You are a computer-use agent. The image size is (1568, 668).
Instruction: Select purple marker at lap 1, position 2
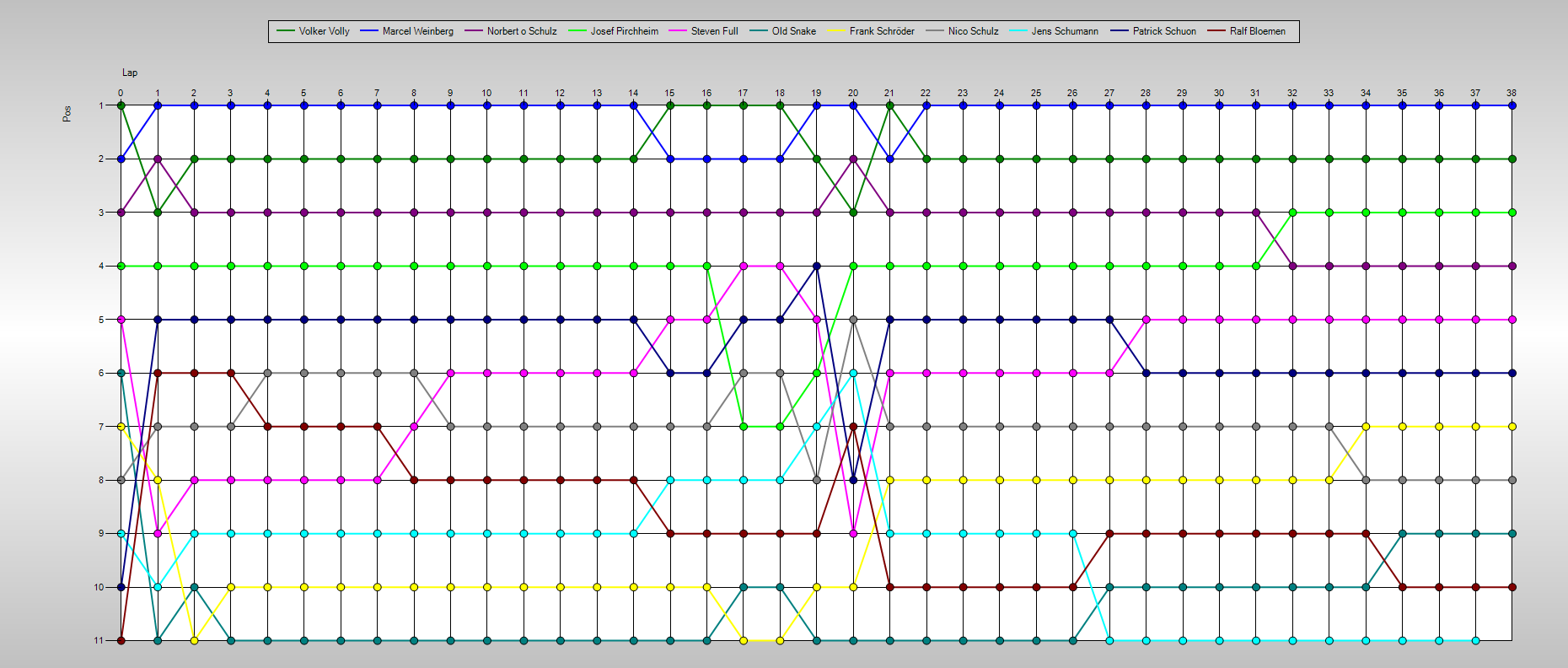(158, 159)
